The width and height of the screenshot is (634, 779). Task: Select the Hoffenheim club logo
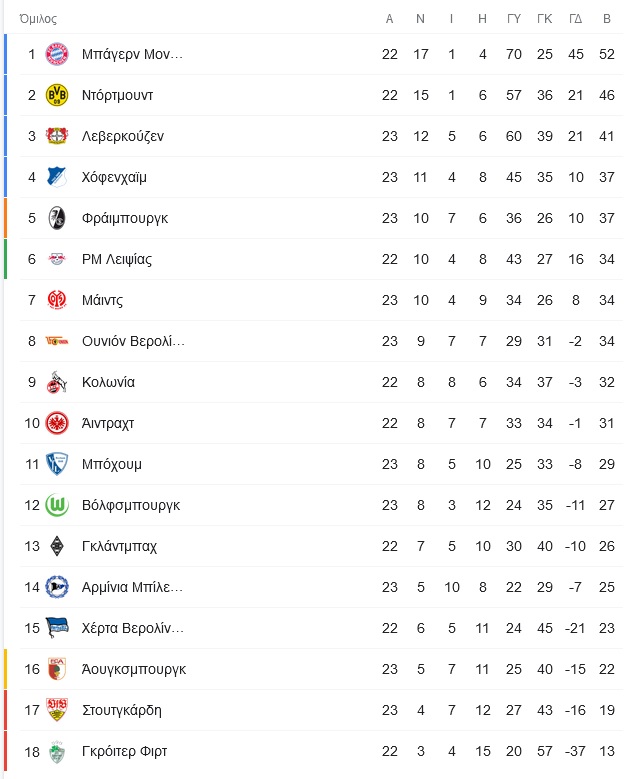[57, 177]
